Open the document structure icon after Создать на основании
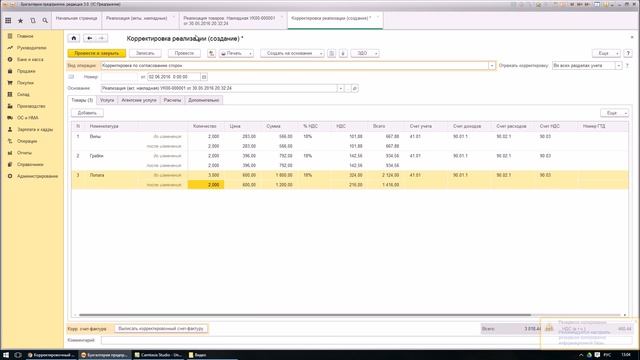This screenshot has width=640, height=360. 331,53
